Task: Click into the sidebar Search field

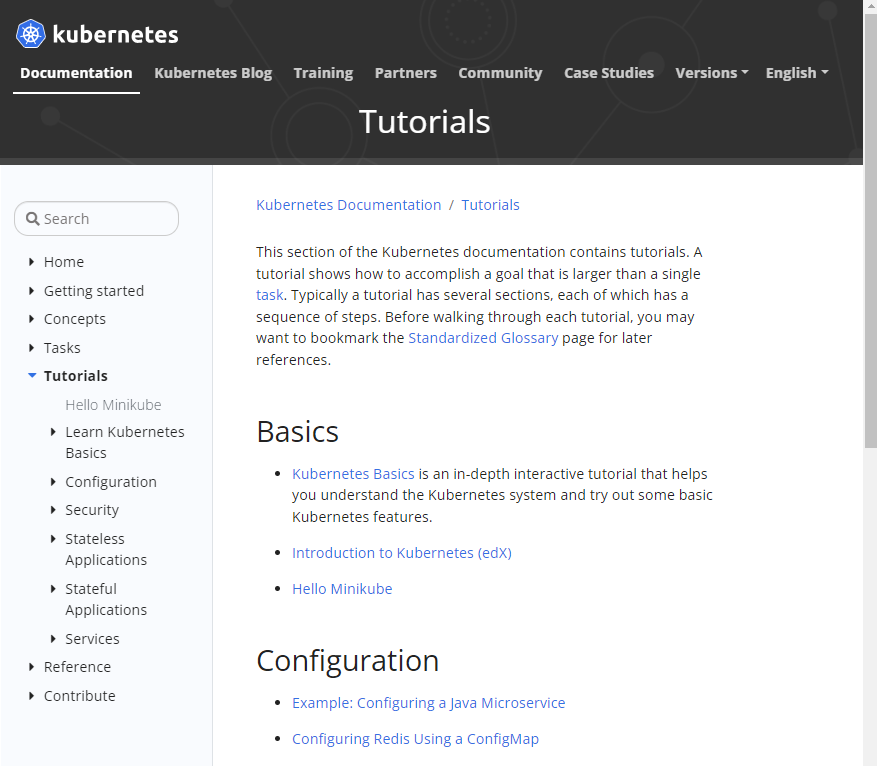Action: click(96, 219)
